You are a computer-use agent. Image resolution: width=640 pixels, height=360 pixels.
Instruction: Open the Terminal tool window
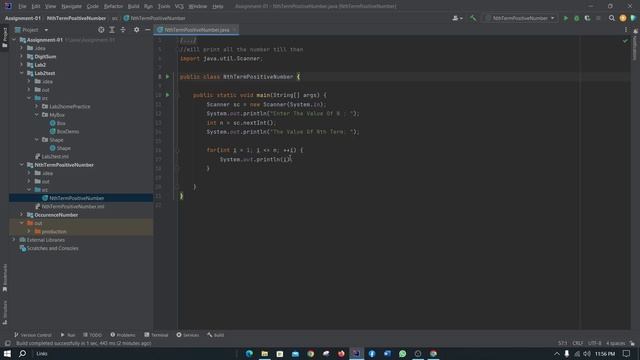point(156,335)
